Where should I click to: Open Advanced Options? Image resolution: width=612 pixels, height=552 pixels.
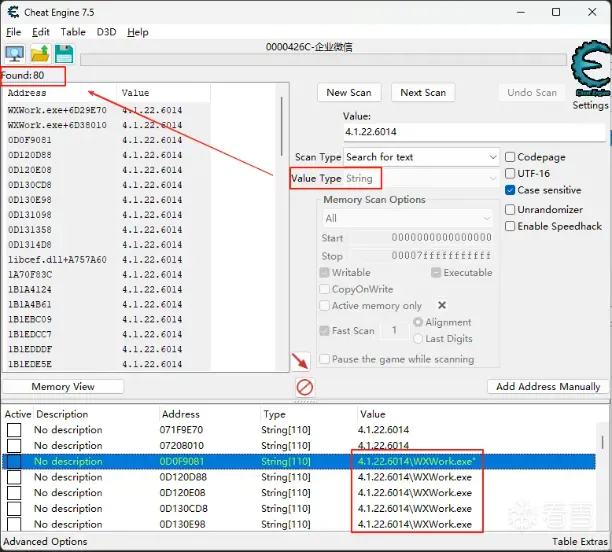tap(45, 541)
